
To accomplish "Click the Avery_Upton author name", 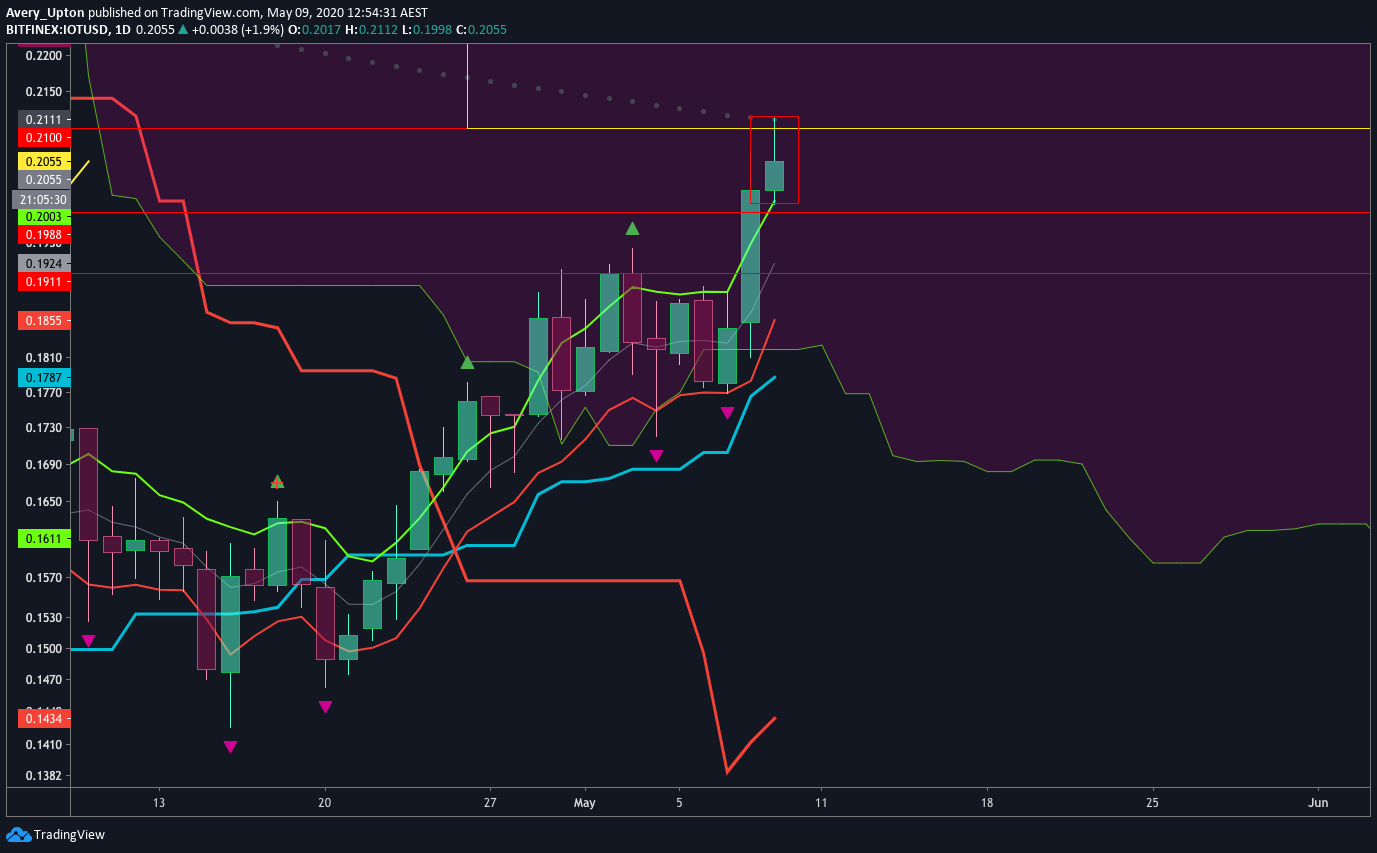I will [46, 13].
